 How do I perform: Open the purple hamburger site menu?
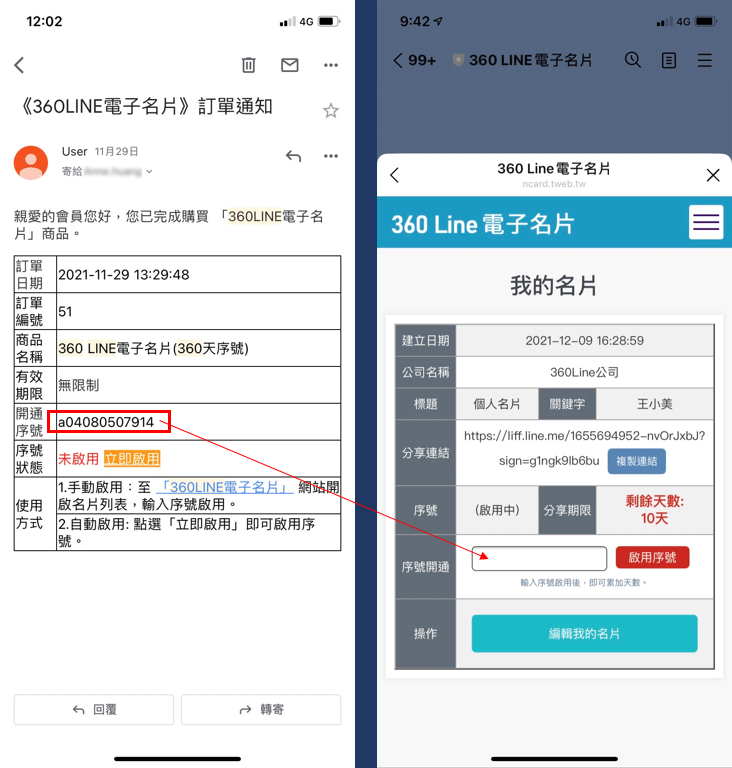pyautogui.click(x=706, y=222)
